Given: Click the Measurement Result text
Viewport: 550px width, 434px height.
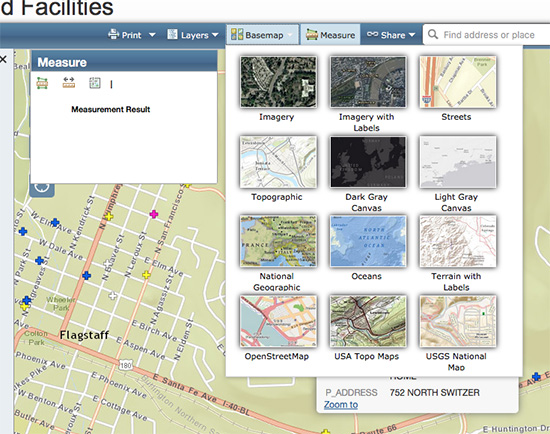Looking at the screenshot, I should click(110, 109).
